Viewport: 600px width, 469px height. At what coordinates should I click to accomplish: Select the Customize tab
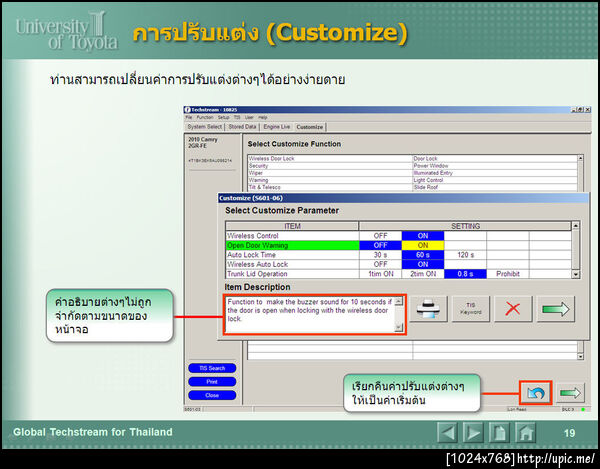pos(310,127)
